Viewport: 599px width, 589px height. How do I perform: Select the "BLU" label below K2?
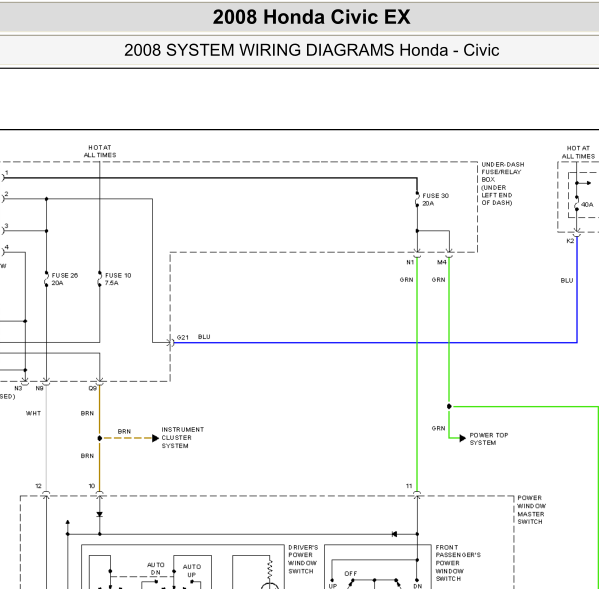567,281
